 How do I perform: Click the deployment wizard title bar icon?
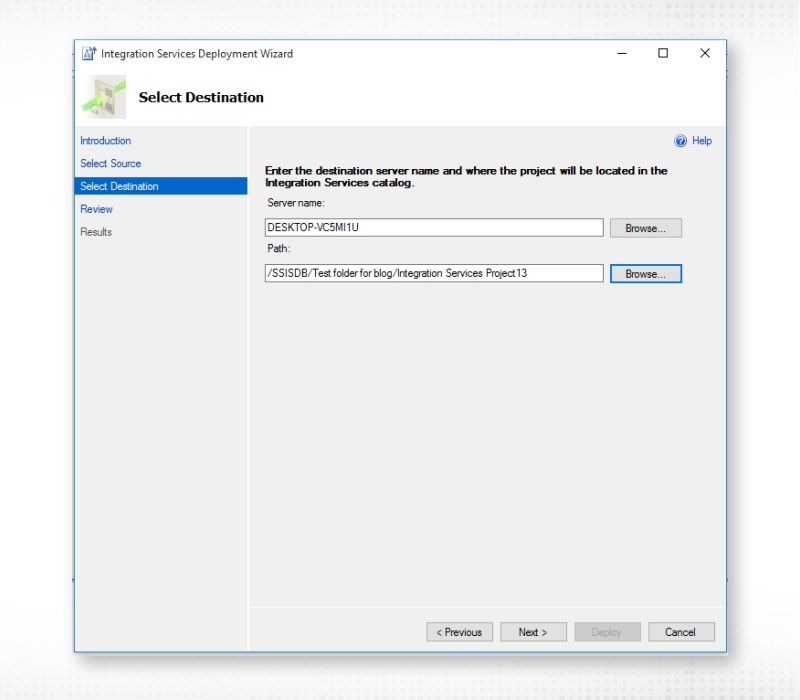pyautogui.click(x=89, y=53)
